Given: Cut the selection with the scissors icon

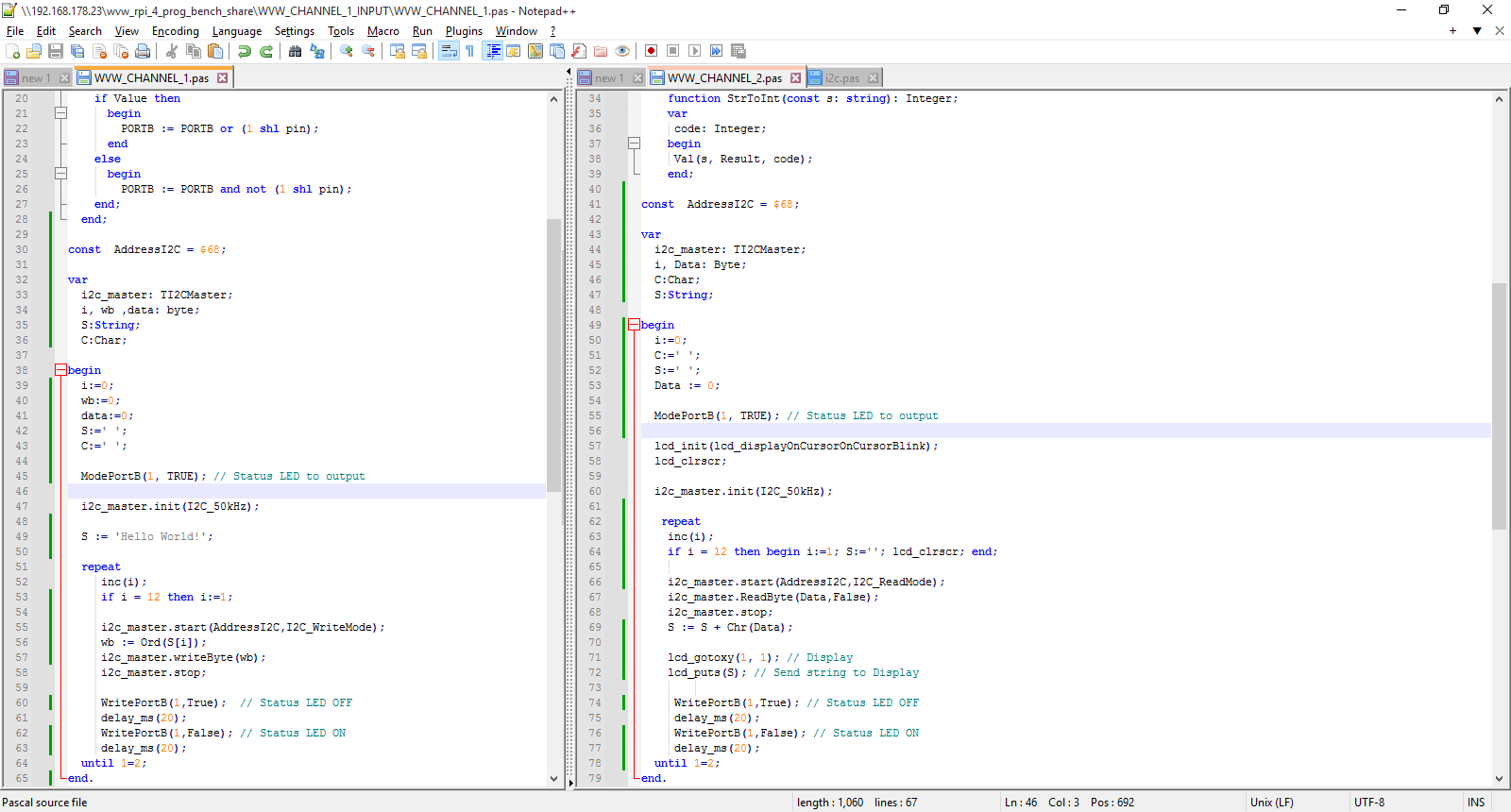Looking at the screenshot, I should [x=172, y=51].
